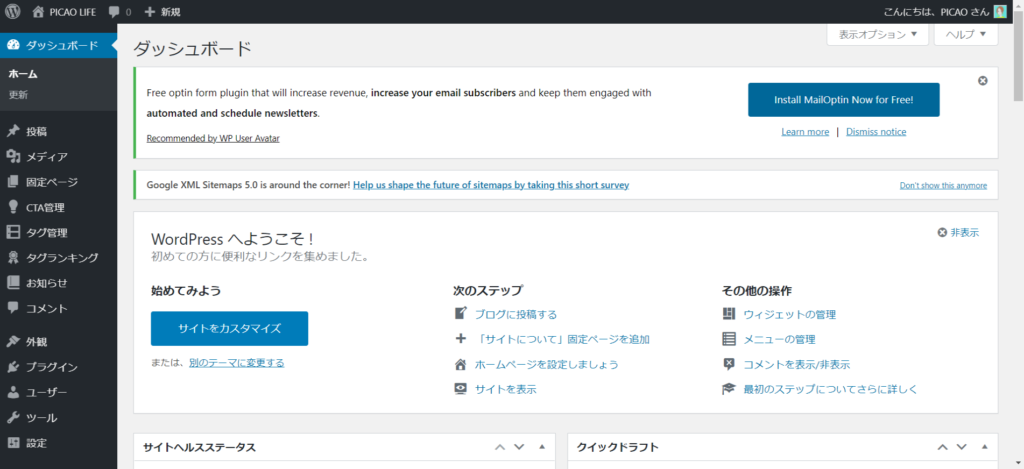Click ホームページを設定しましょう link

(547, 364)
